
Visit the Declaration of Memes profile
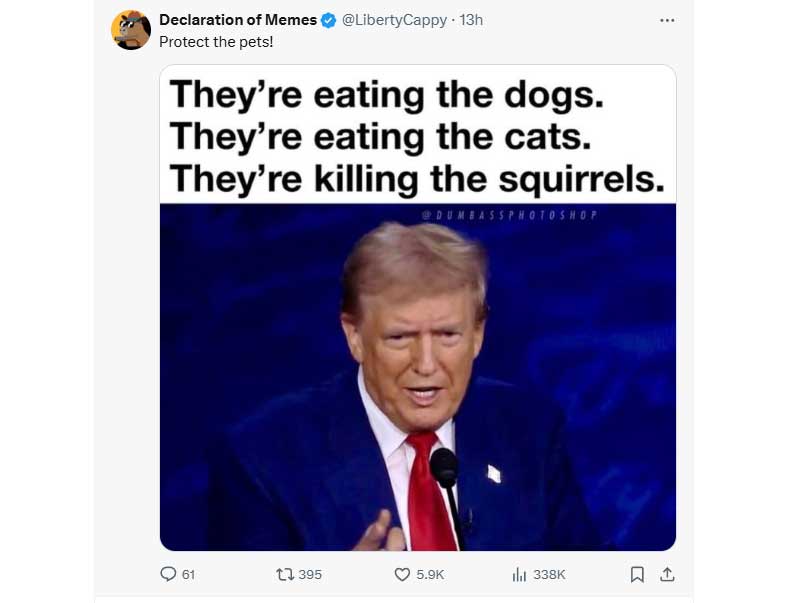tap(237, 19)
